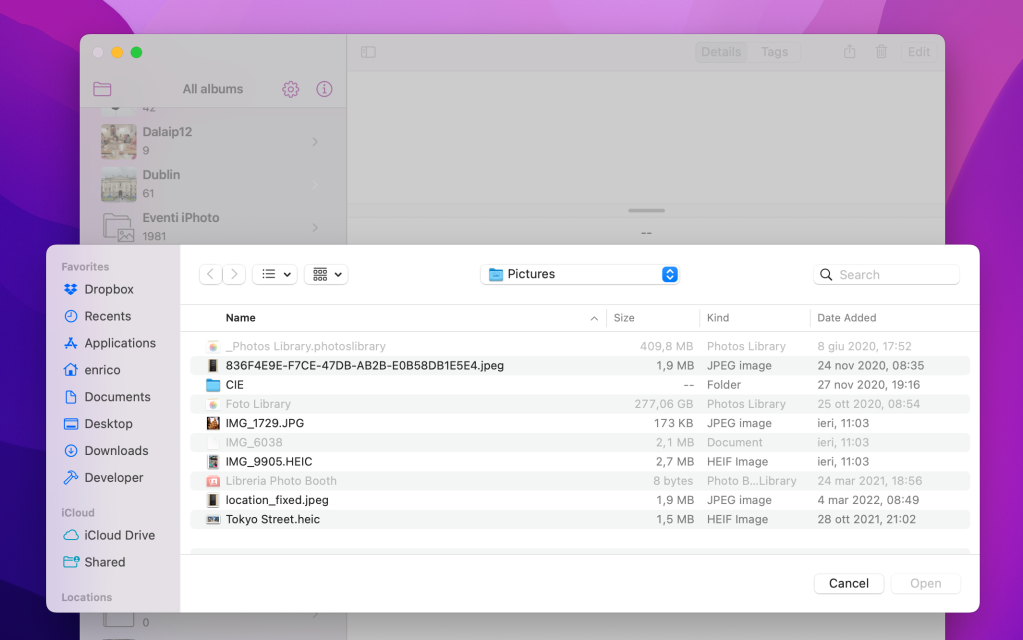Click the folder icon above album list
1023x640 pixels.
(x=102, y=89)
